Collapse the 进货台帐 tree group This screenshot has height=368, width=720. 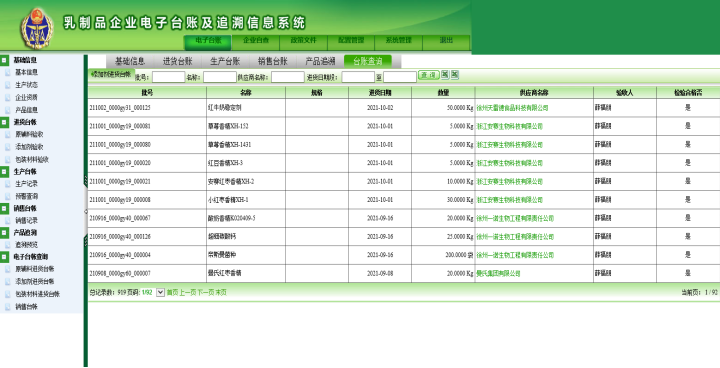(4, 122)
